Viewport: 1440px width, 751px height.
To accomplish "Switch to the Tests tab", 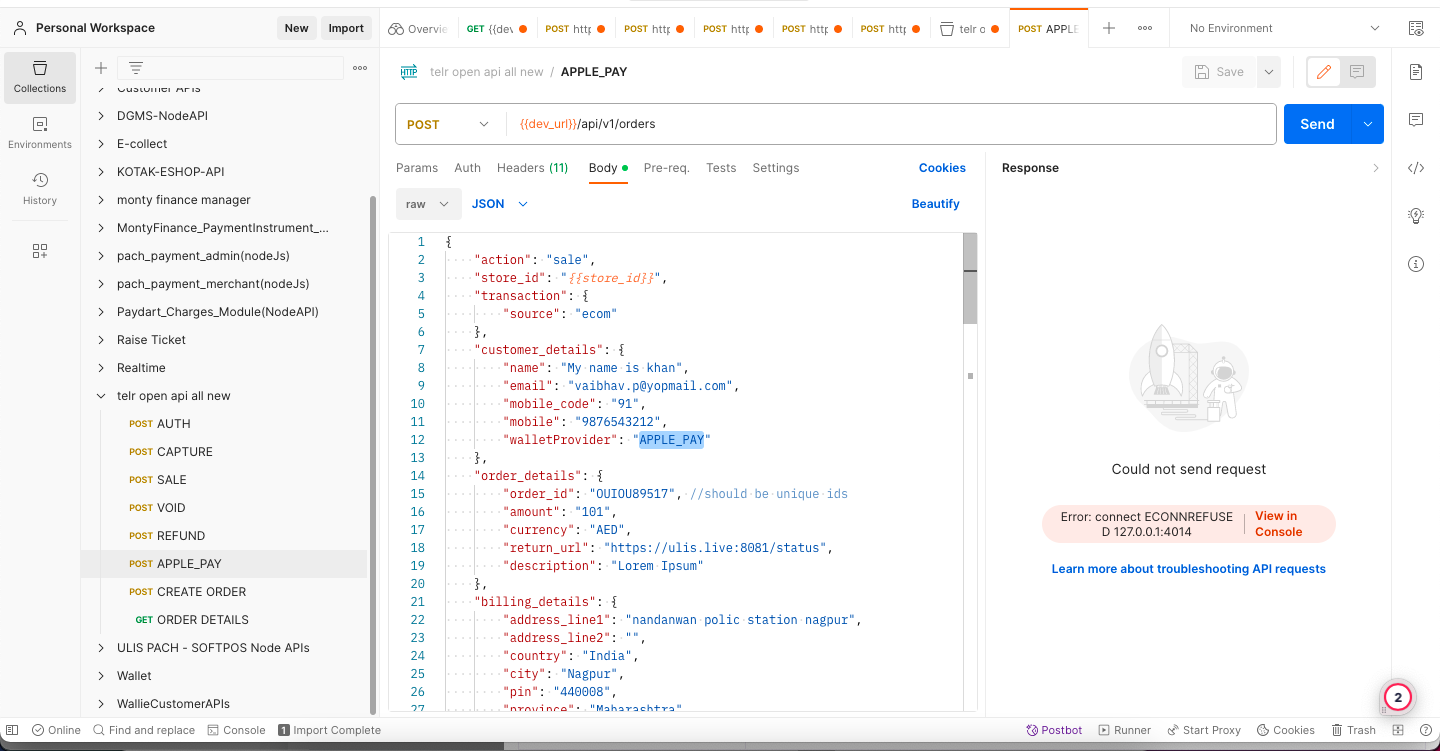I will tap(721, 168).
